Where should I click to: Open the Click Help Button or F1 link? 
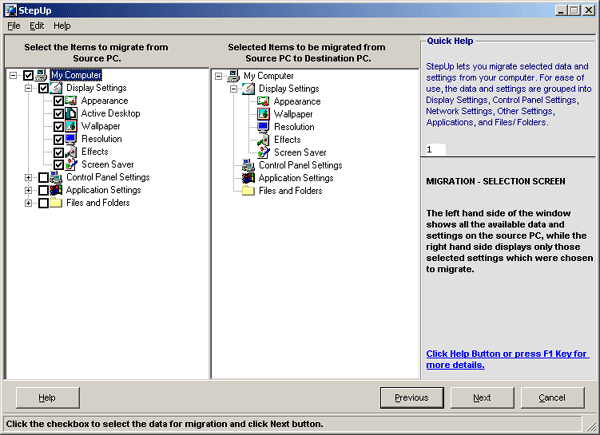pos(507,359)
